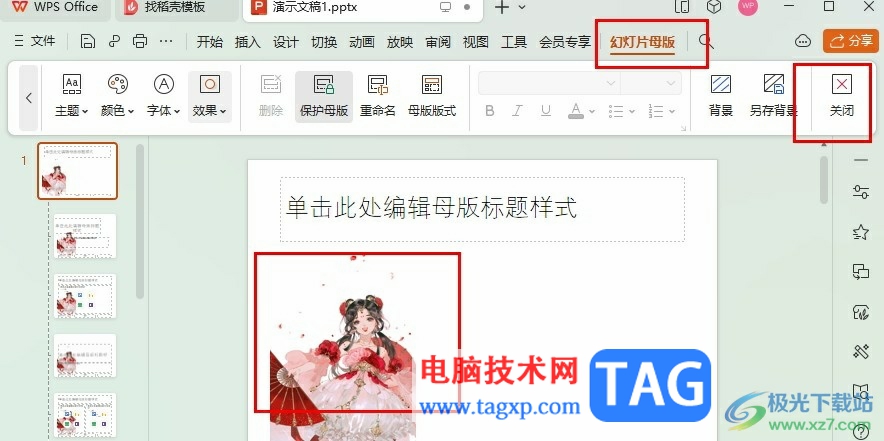Image resolution: width=884 pixels, height=441 pixels.
Task: Select the 幻灯片母版 tab
Action: [643, 42]
